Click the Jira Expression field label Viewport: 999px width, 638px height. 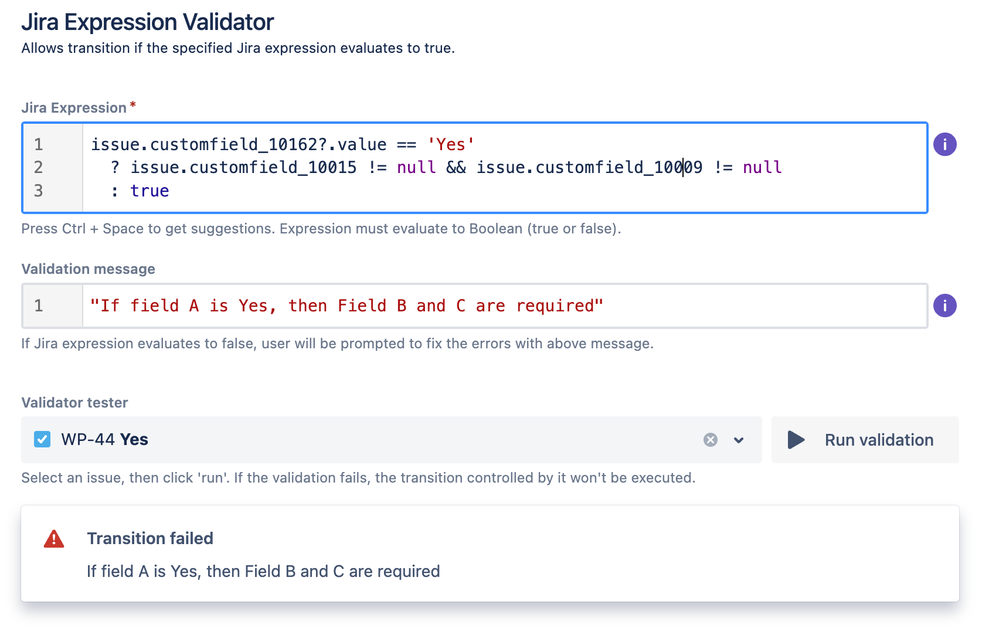click(x=74, y=108)
